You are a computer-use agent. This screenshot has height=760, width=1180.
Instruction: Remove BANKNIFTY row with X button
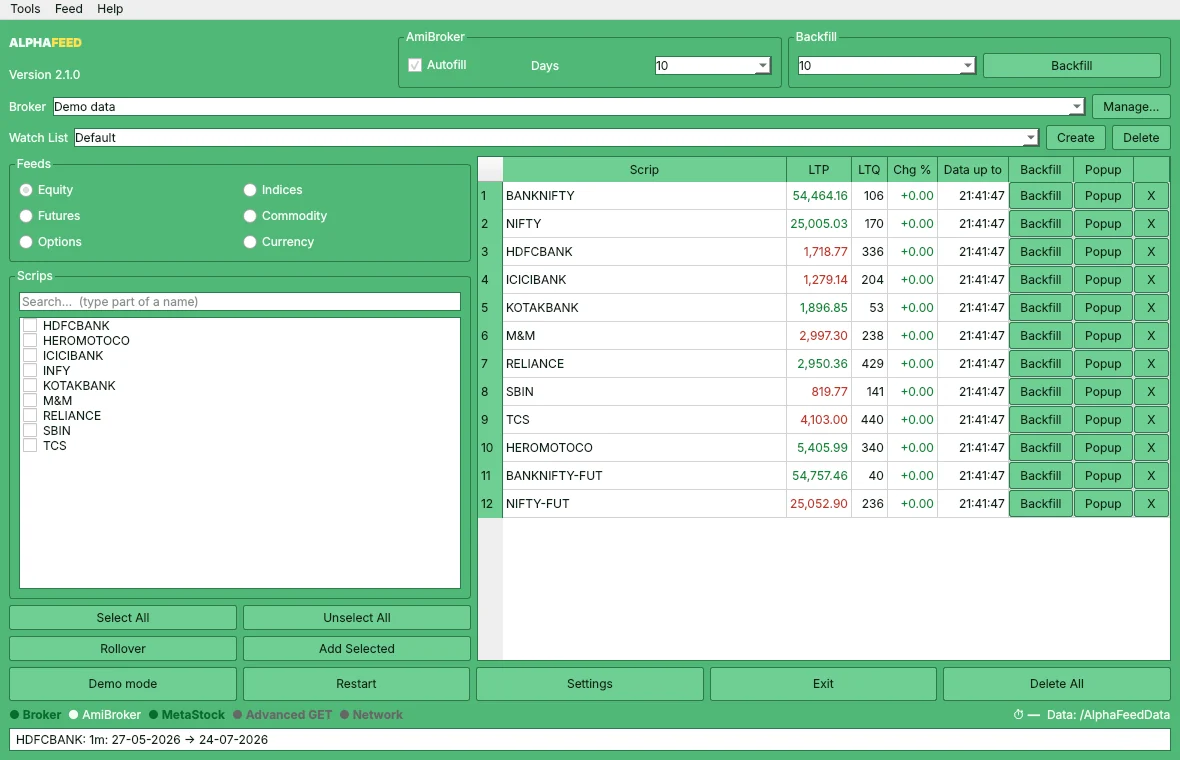(x=1151, y=196)
